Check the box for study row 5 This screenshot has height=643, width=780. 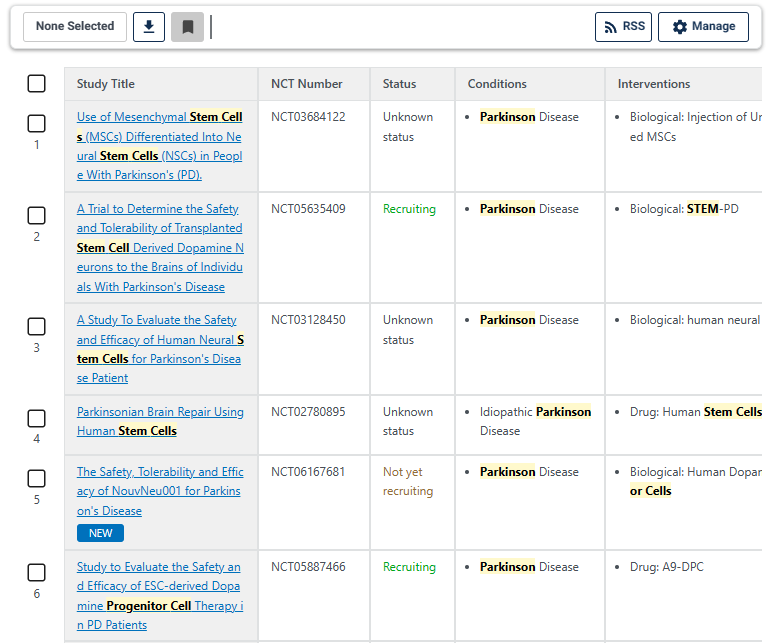click(x=36, y=478)
